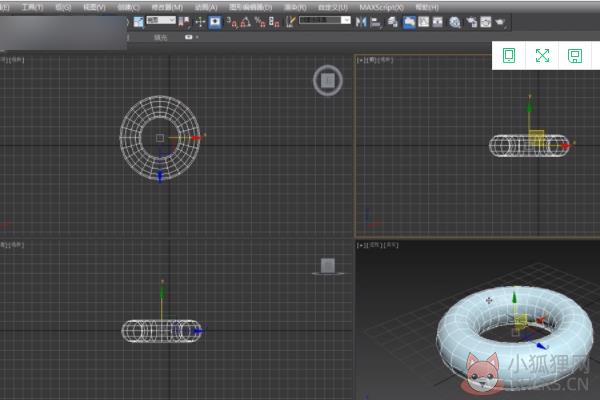
Task: Expand the named selection sets dropdown
Action: pyautogui.click(x=346, y=20)
